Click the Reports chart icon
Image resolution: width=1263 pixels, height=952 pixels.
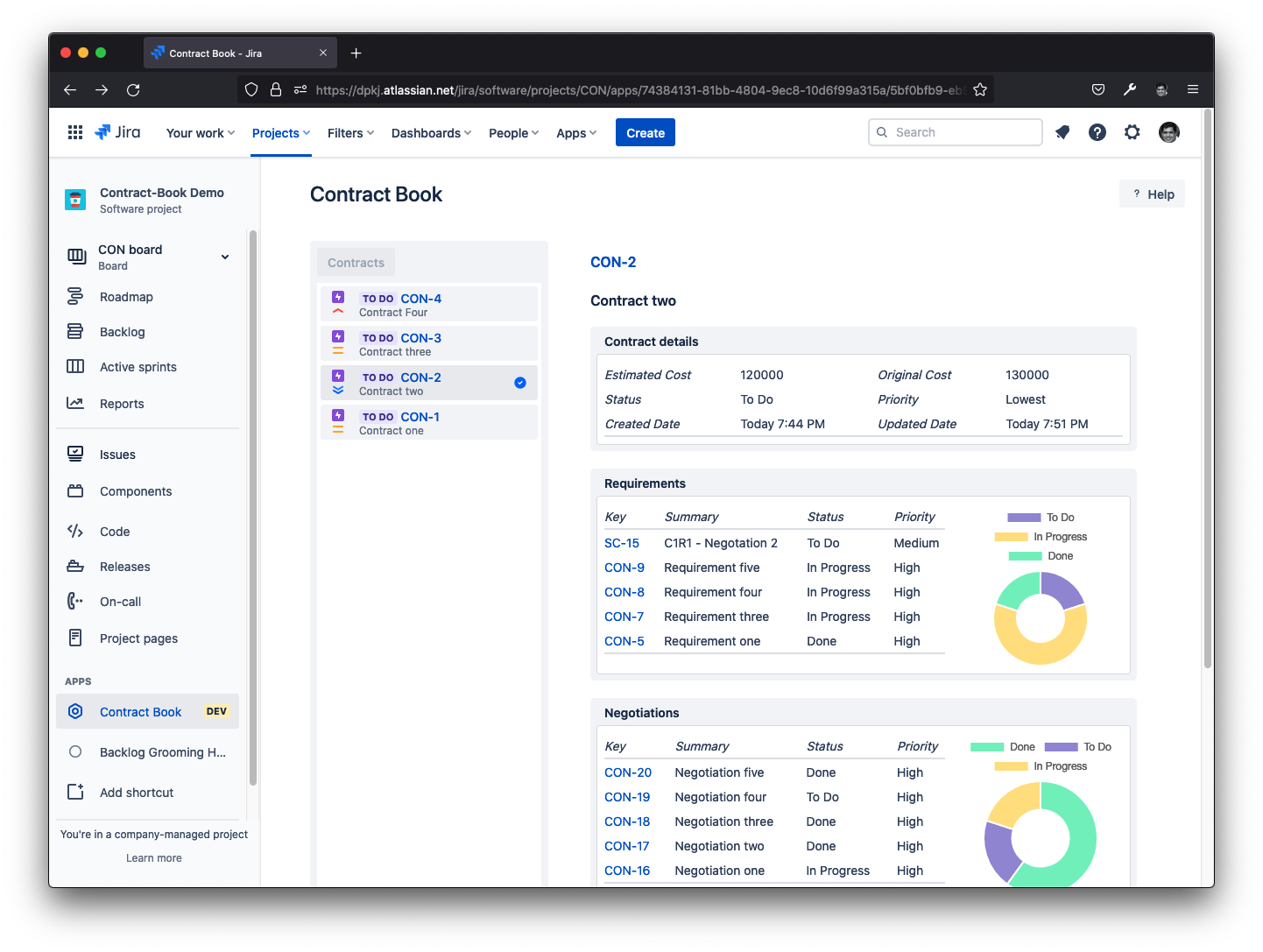coord(75,404)
